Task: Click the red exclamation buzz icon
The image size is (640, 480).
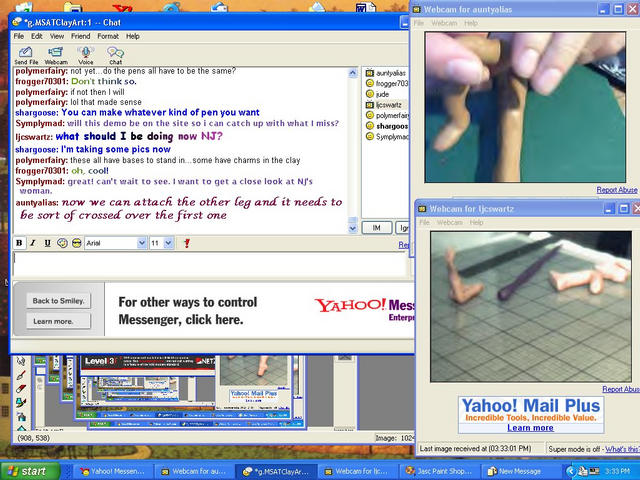Action: tap(187, 243)
